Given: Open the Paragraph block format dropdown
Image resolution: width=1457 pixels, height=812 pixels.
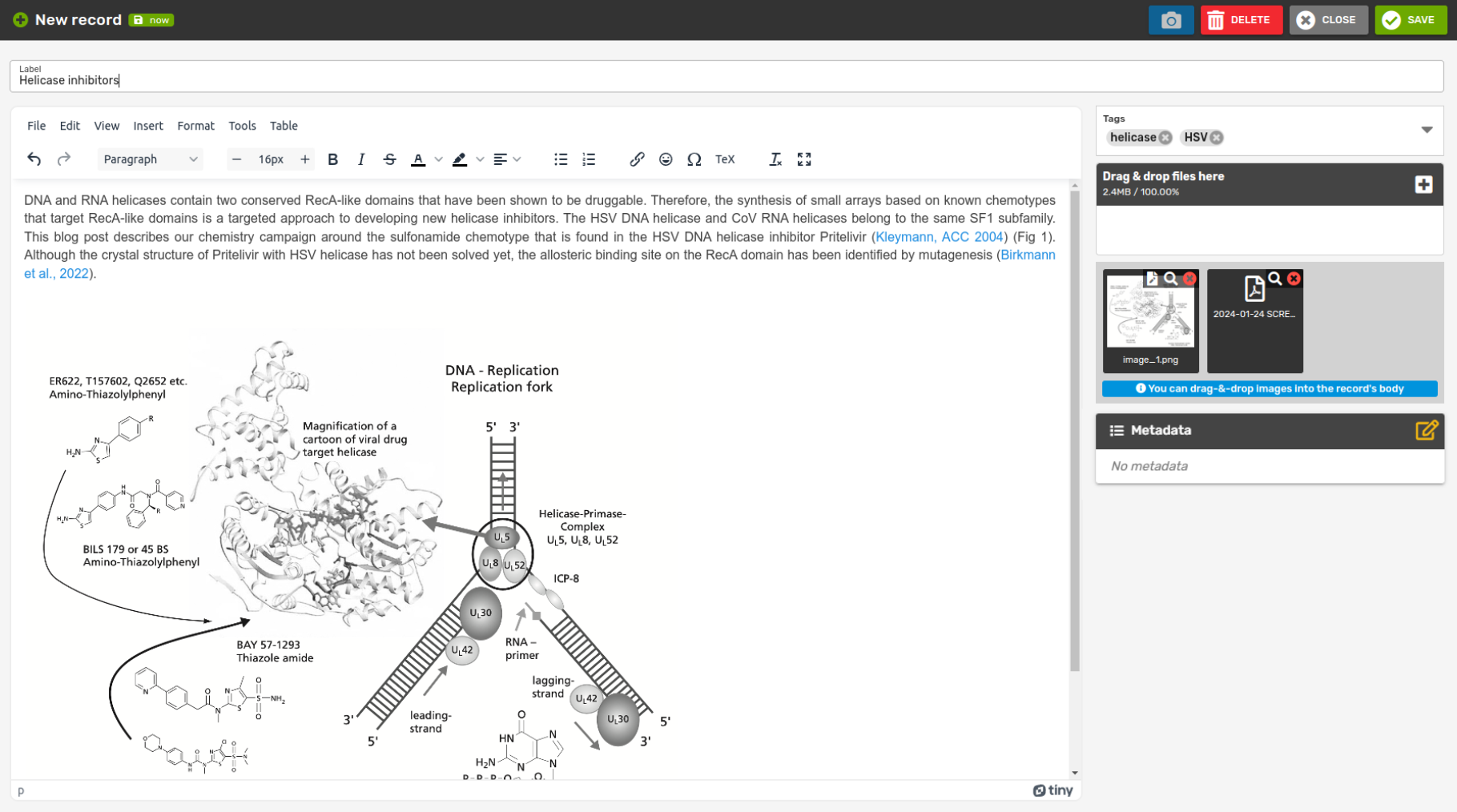Looking at the screenshot, I should pos(150,159).
